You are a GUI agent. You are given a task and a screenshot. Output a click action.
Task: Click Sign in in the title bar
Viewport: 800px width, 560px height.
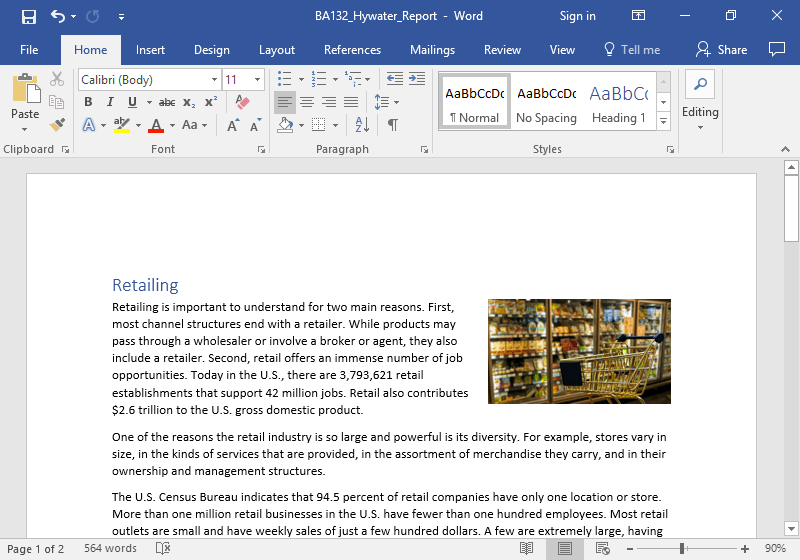click(x=577, y=16)
